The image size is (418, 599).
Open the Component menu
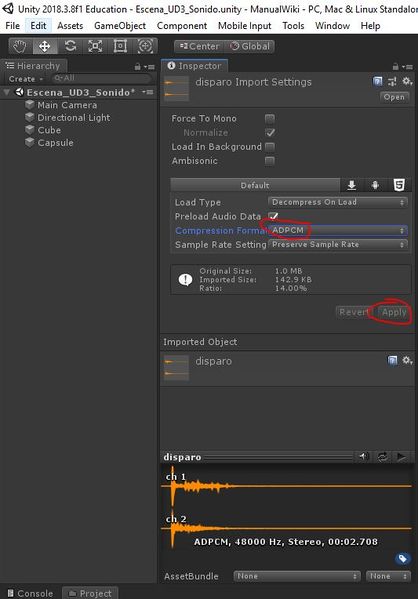tap(182, 26)
